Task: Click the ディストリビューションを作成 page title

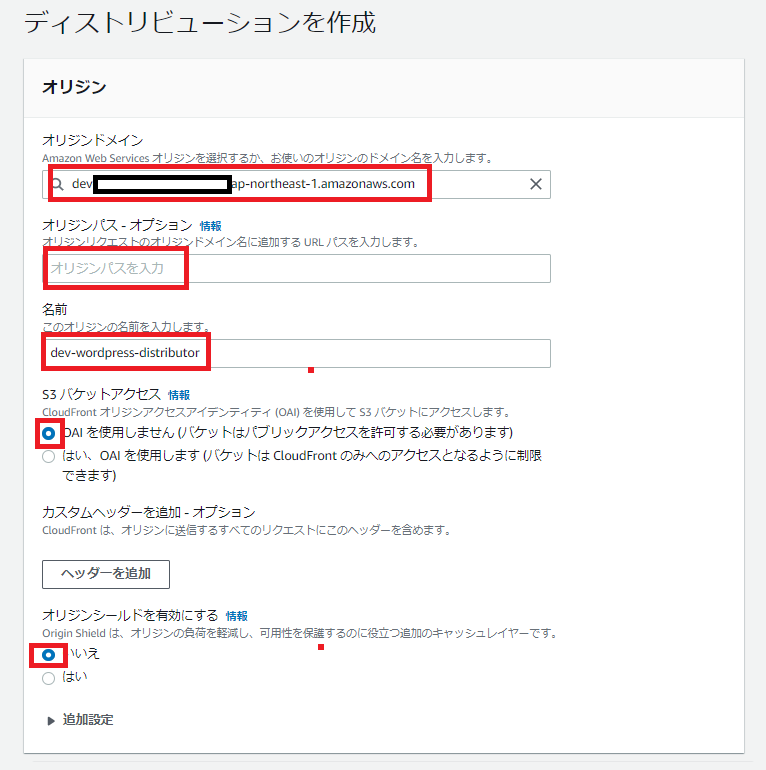Action: (x=200, y=22)
